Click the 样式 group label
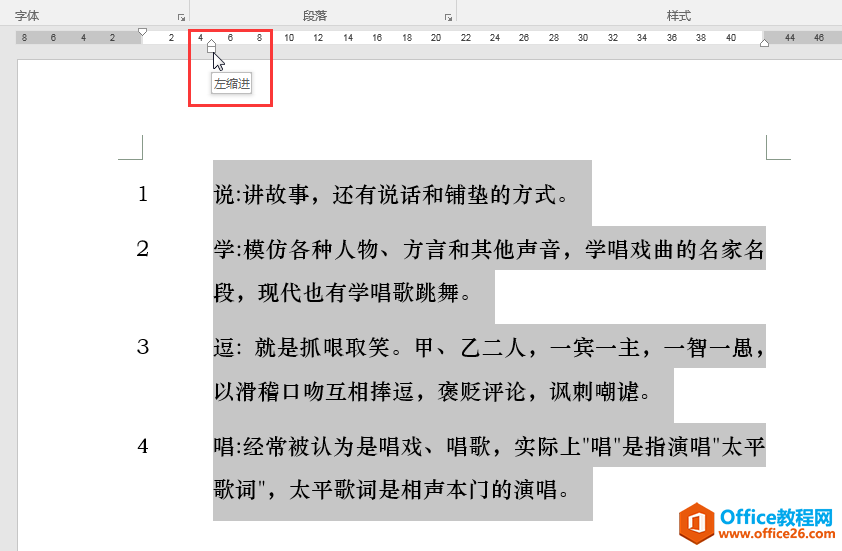Viewport: 842px width, 551px height. pyautogui.click(x=679, y=16)
